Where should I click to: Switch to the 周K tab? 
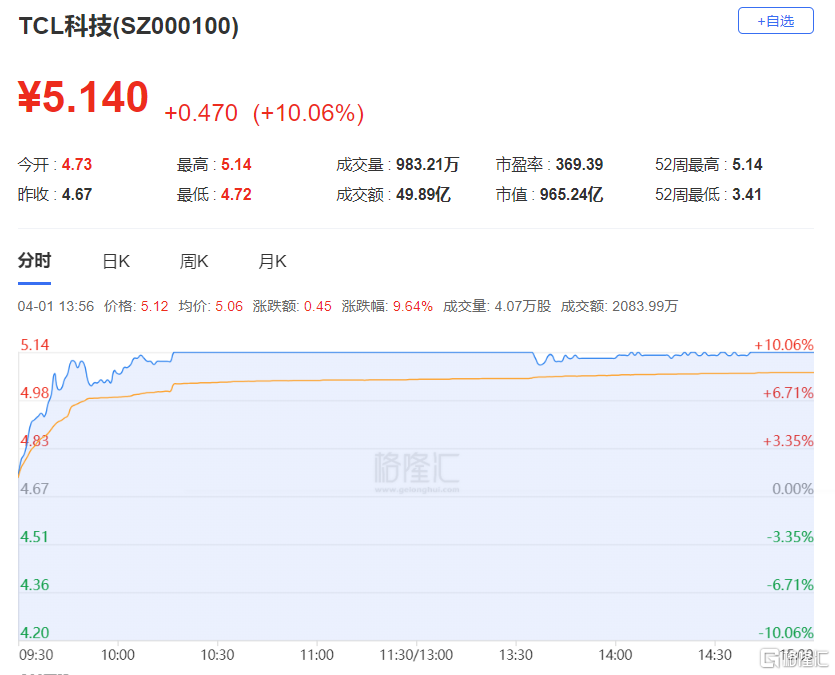(194, 261)
